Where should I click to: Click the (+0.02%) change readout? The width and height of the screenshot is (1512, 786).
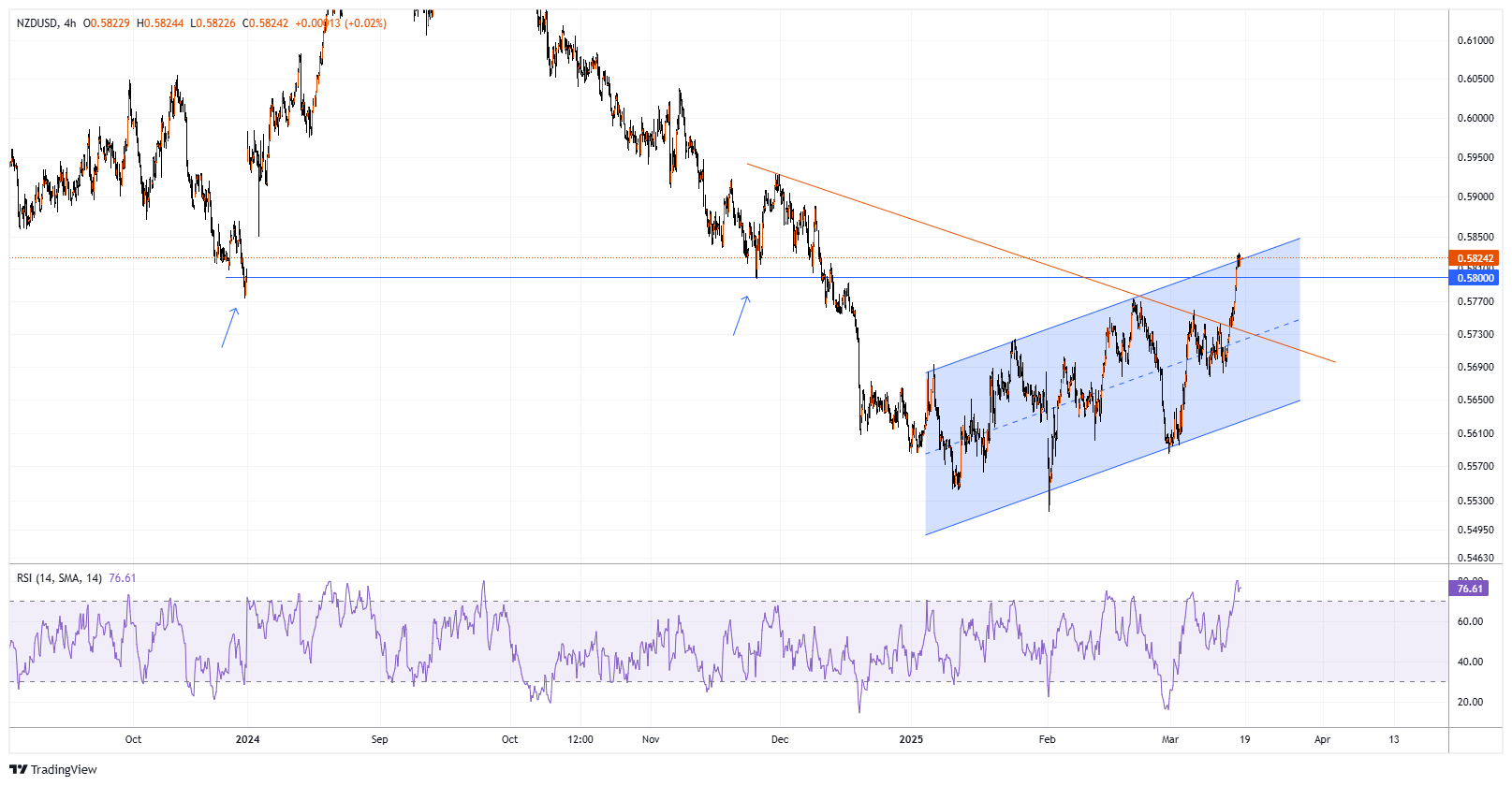tap(365, 23)
